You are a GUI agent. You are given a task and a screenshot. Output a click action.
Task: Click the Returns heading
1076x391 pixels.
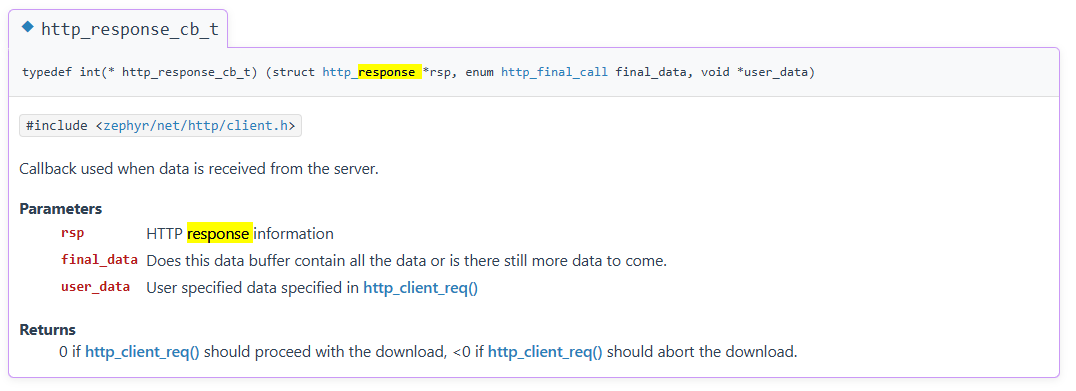[47, 329]
